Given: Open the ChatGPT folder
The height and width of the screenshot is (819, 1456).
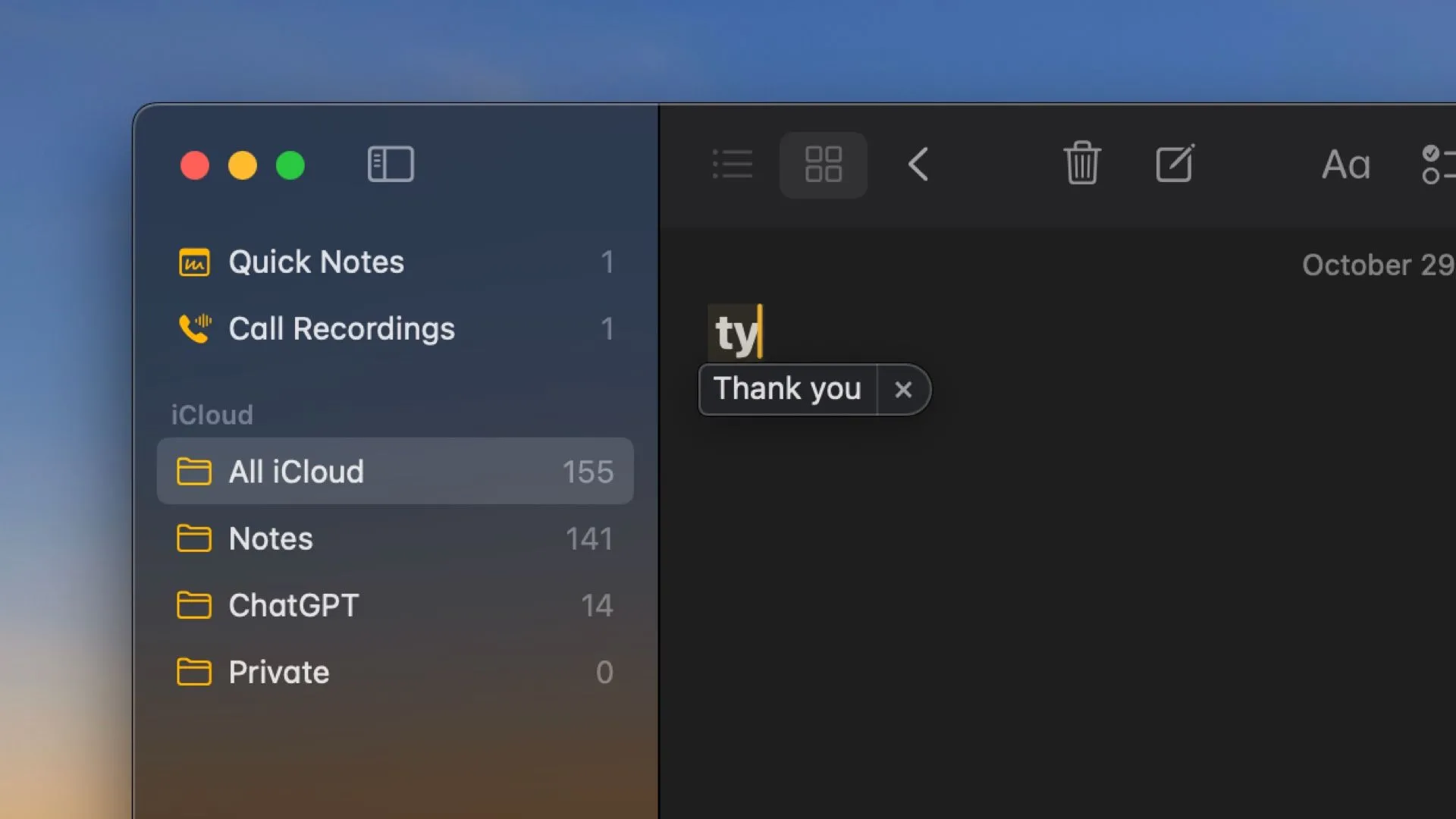Looking at the screenshot, I should tap(395, 605).
